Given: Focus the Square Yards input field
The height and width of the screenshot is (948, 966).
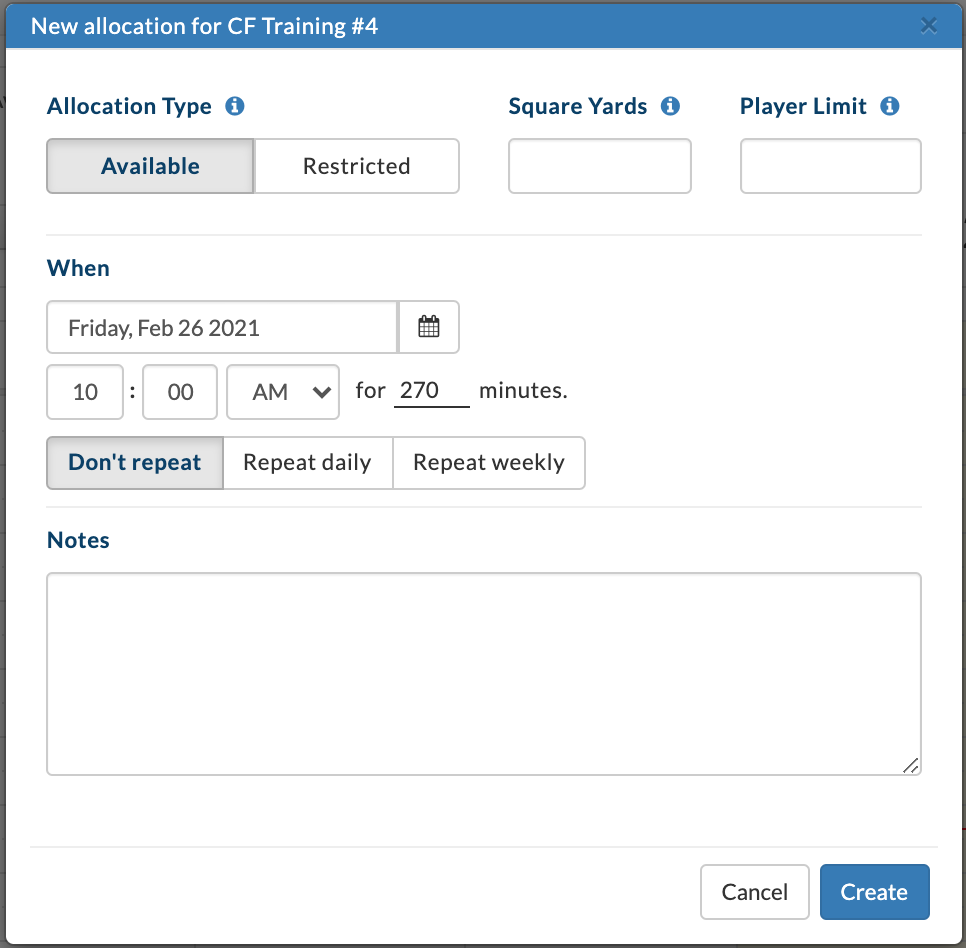Looking at the screenshot, I should point(599,166).
